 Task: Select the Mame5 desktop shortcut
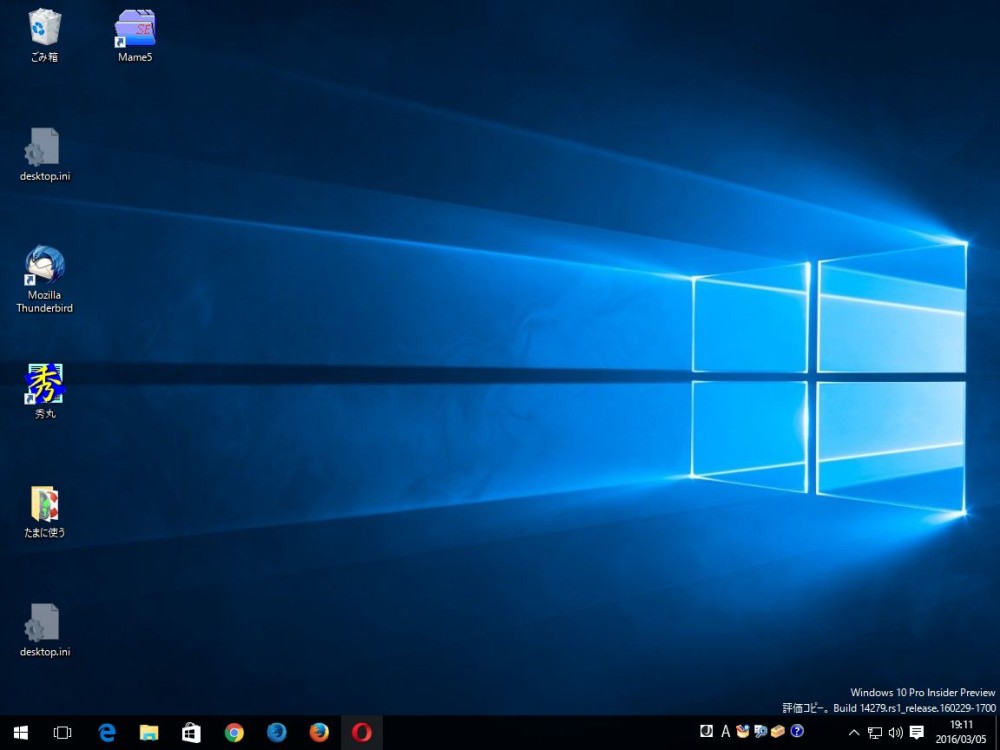[135, 28]
